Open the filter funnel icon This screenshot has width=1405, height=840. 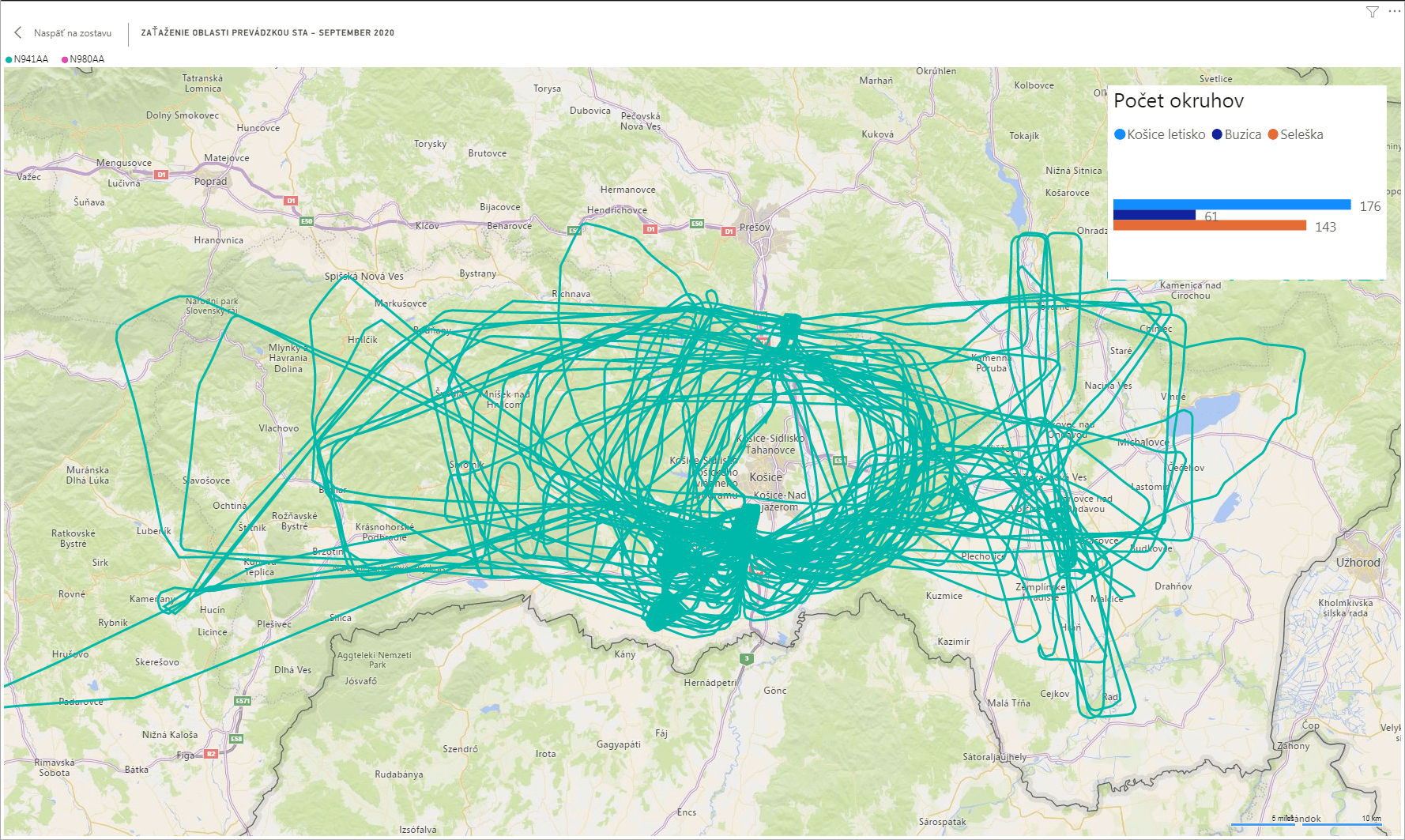pos(1373,12)
